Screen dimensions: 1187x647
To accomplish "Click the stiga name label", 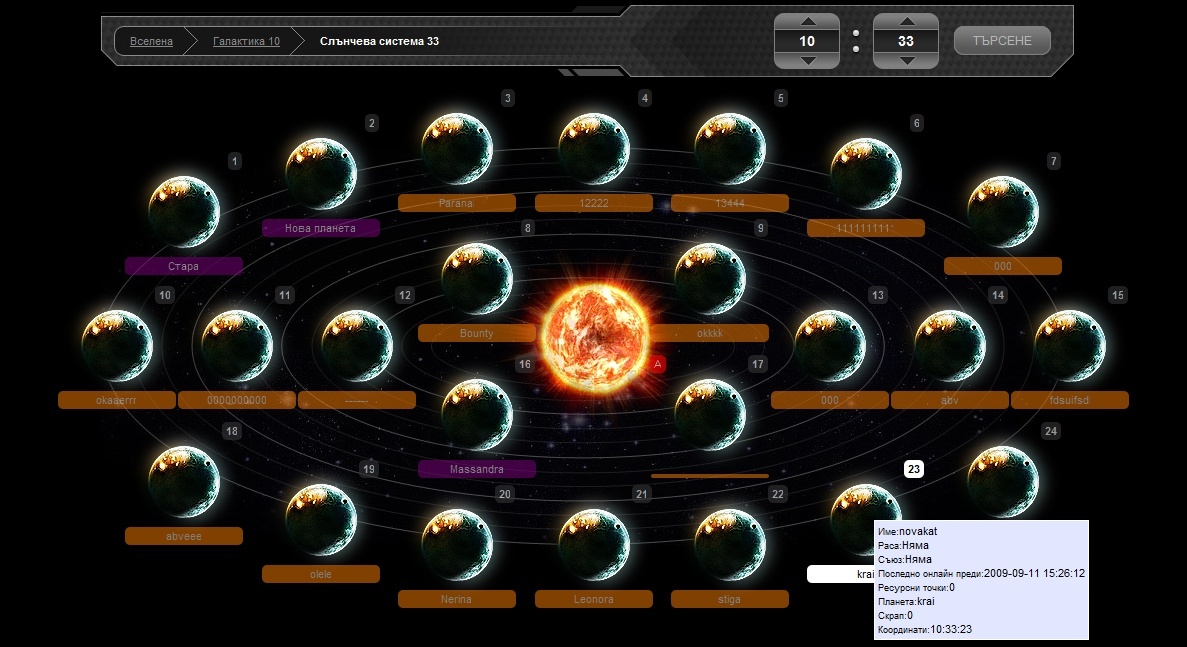I will tap(730, 599).
